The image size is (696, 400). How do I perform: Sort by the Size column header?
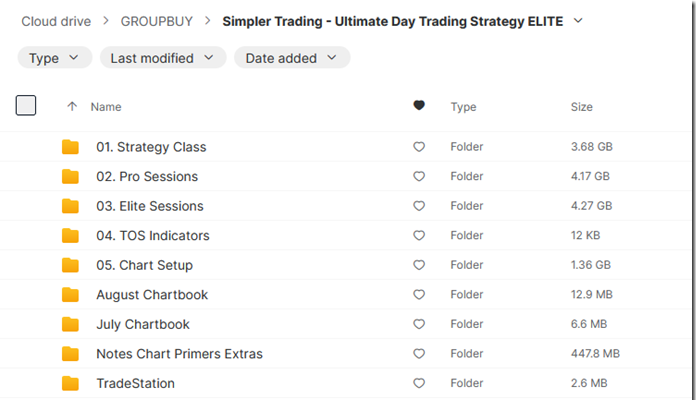(581, 107)
